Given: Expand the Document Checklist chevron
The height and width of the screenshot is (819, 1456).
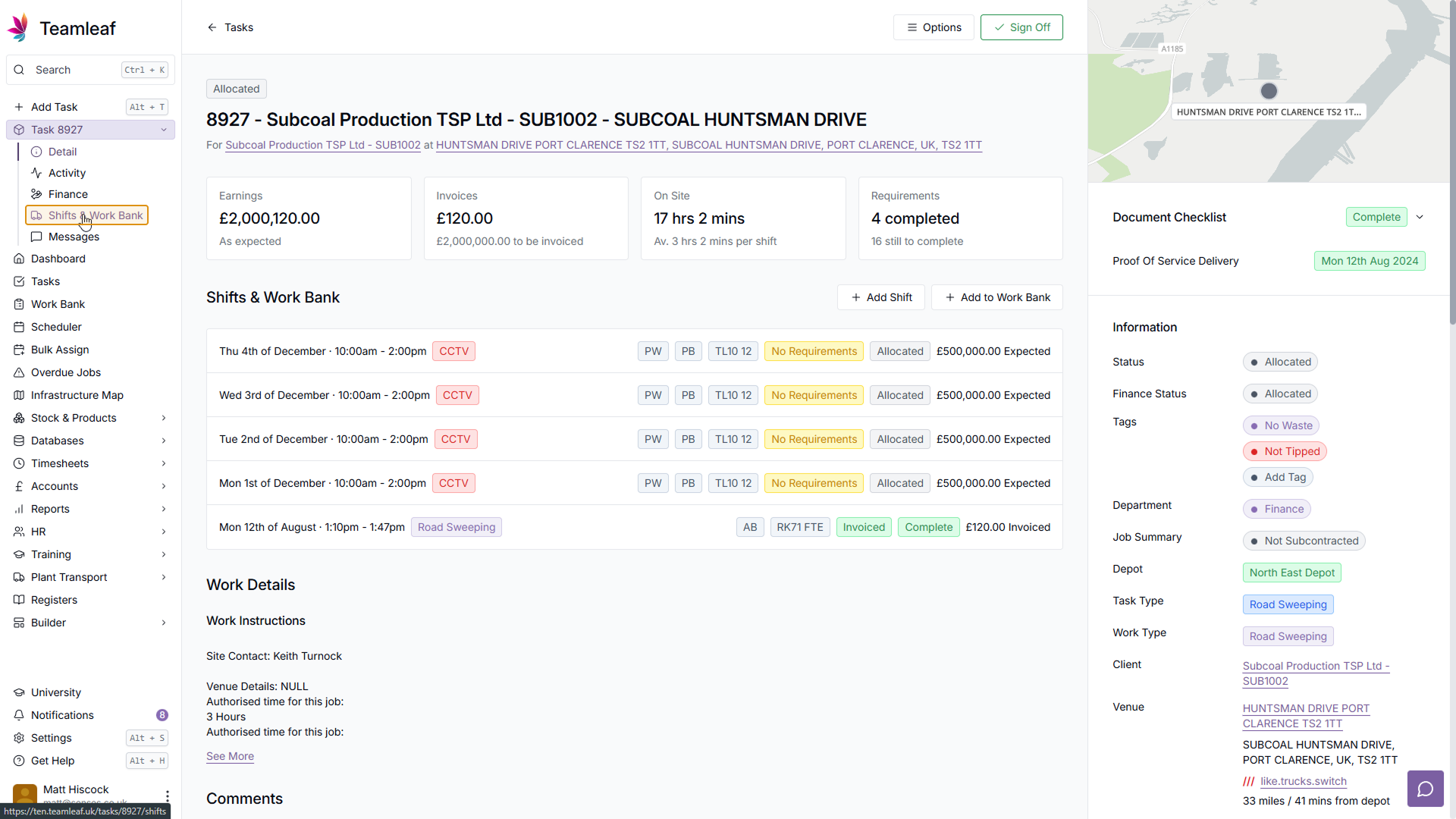Looking at the screenshot, I should [x=1420, y=217].
